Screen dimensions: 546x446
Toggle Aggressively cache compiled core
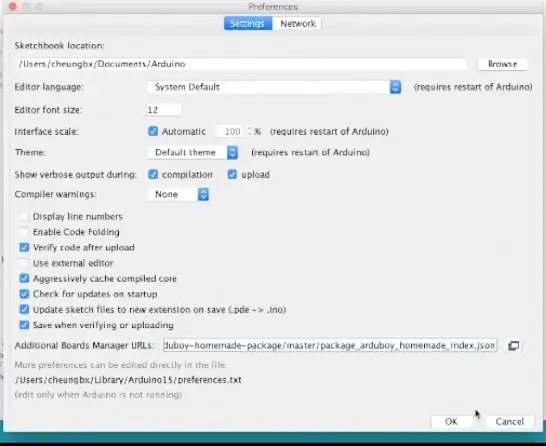tap(24, 278)
